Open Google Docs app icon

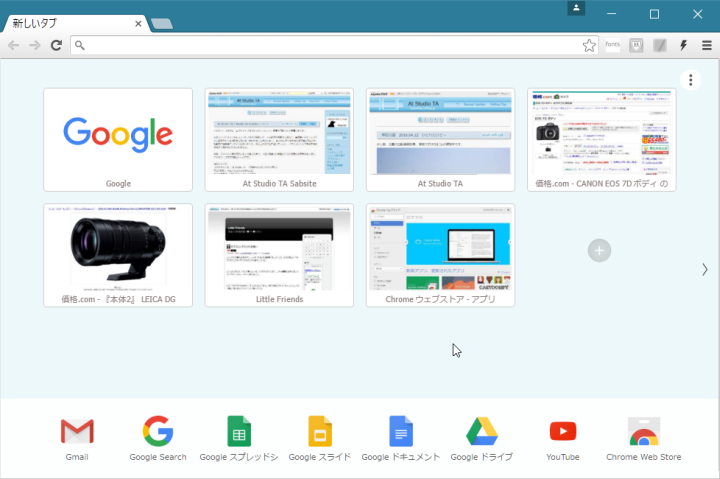(401, 431)
